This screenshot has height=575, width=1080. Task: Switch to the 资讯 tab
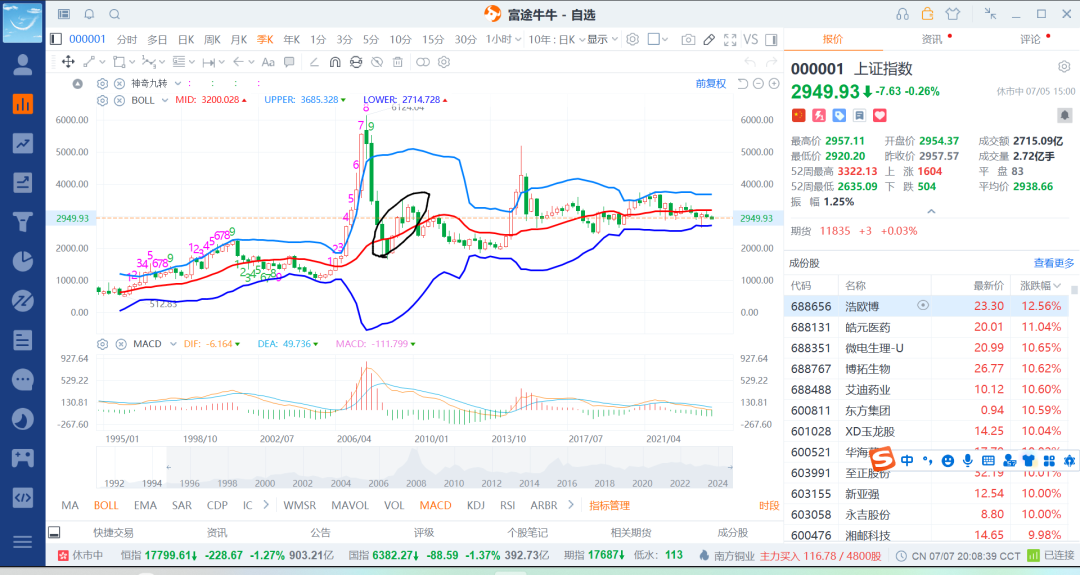click(x=932, y=39)
